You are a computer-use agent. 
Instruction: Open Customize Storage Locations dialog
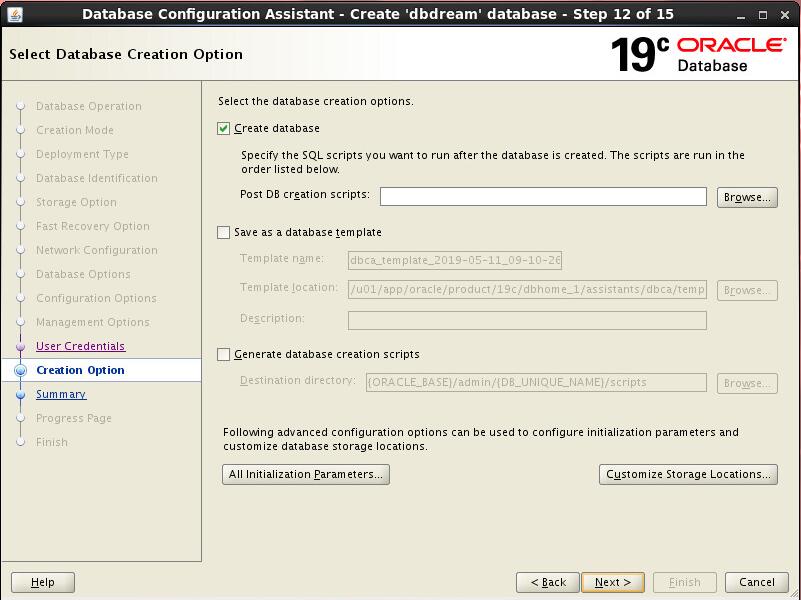point(688,475)
